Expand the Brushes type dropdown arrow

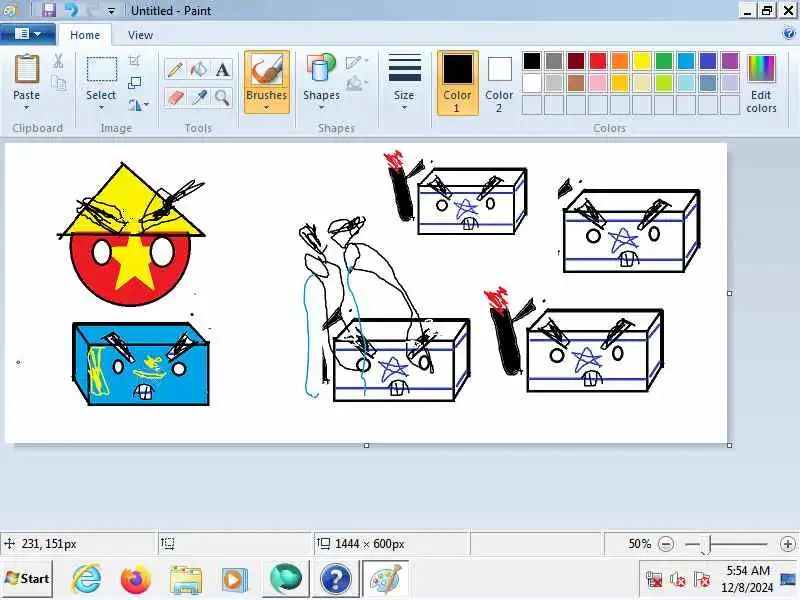click(x=266, y=107)
